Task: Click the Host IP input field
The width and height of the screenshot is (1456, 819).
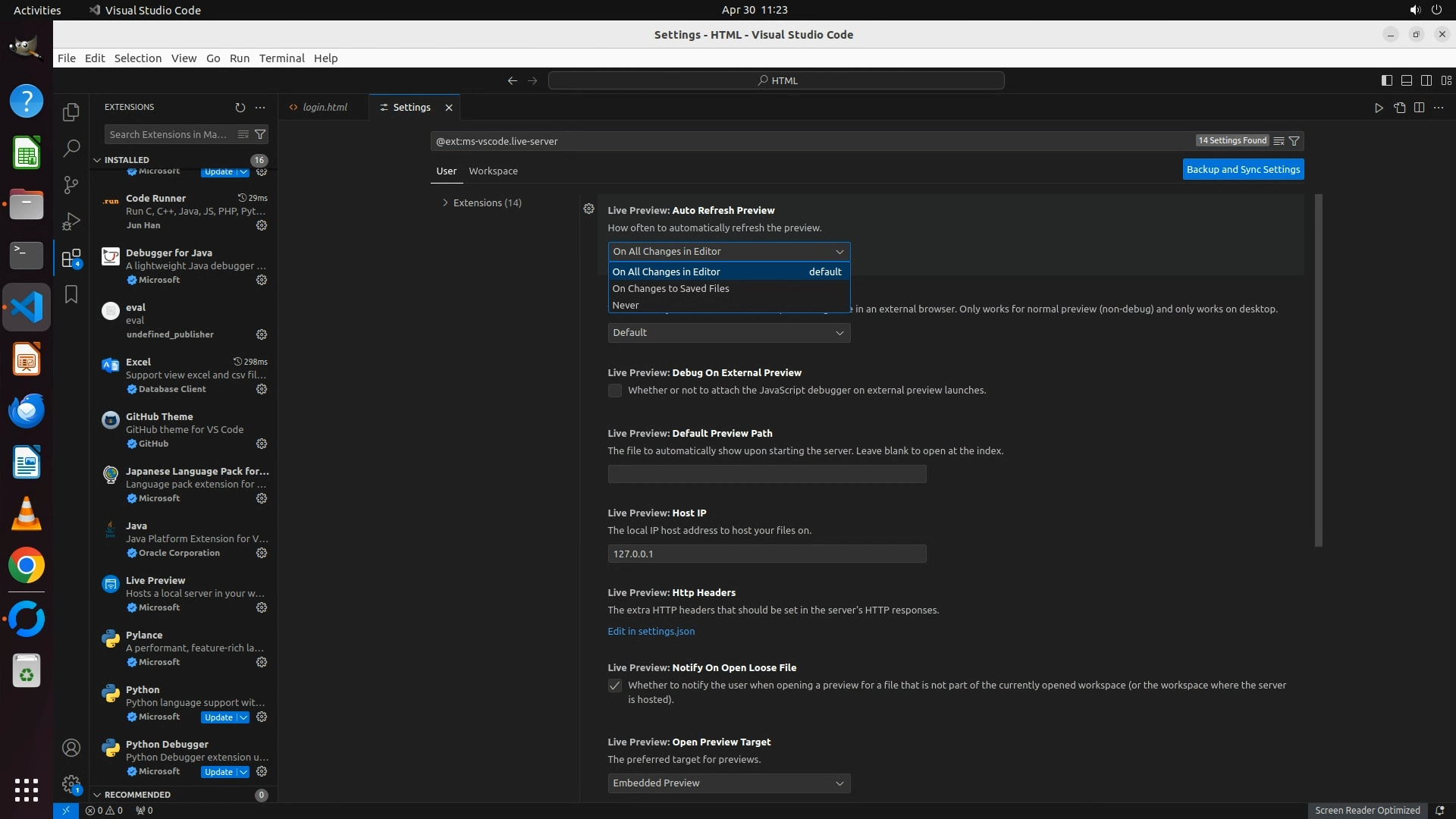Action: click(x=766, y=554)
